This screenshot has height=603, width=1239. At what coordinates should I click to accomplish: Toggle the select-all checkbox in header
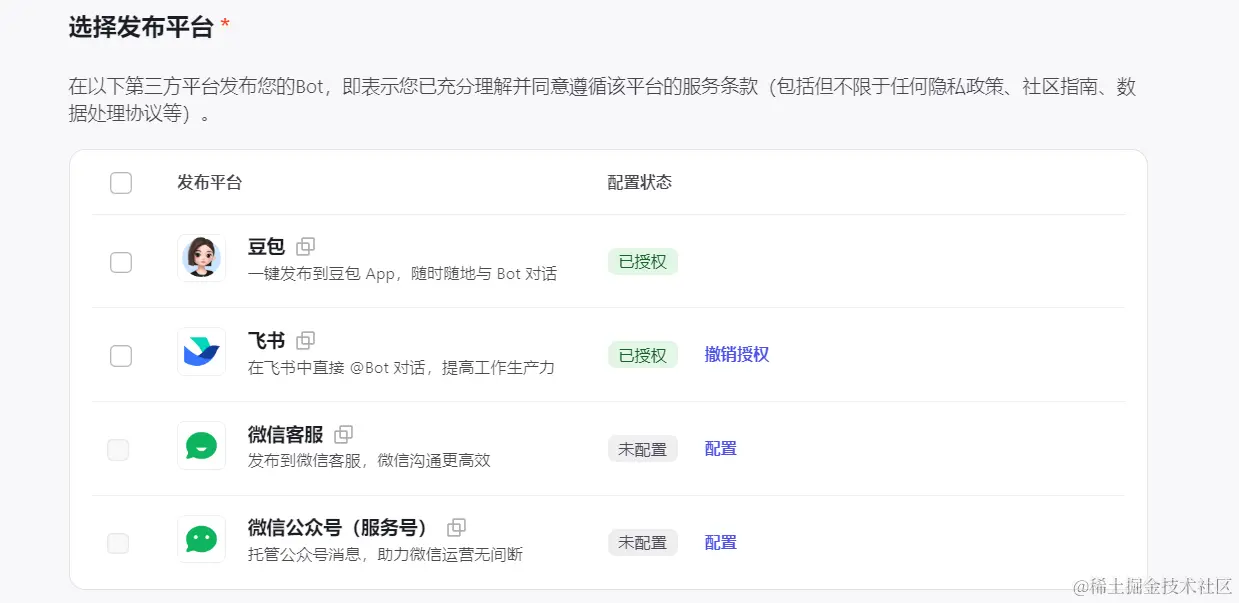(121, 183)
